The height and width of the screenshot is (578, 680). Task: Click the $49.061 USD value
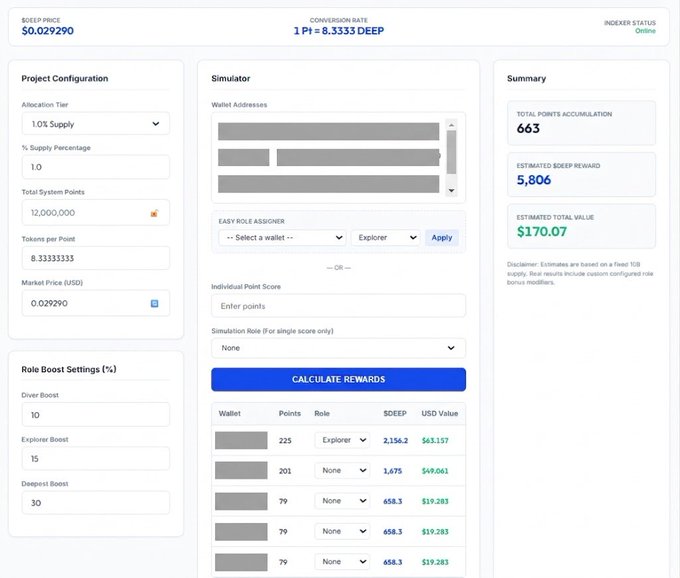click(435, 471)
